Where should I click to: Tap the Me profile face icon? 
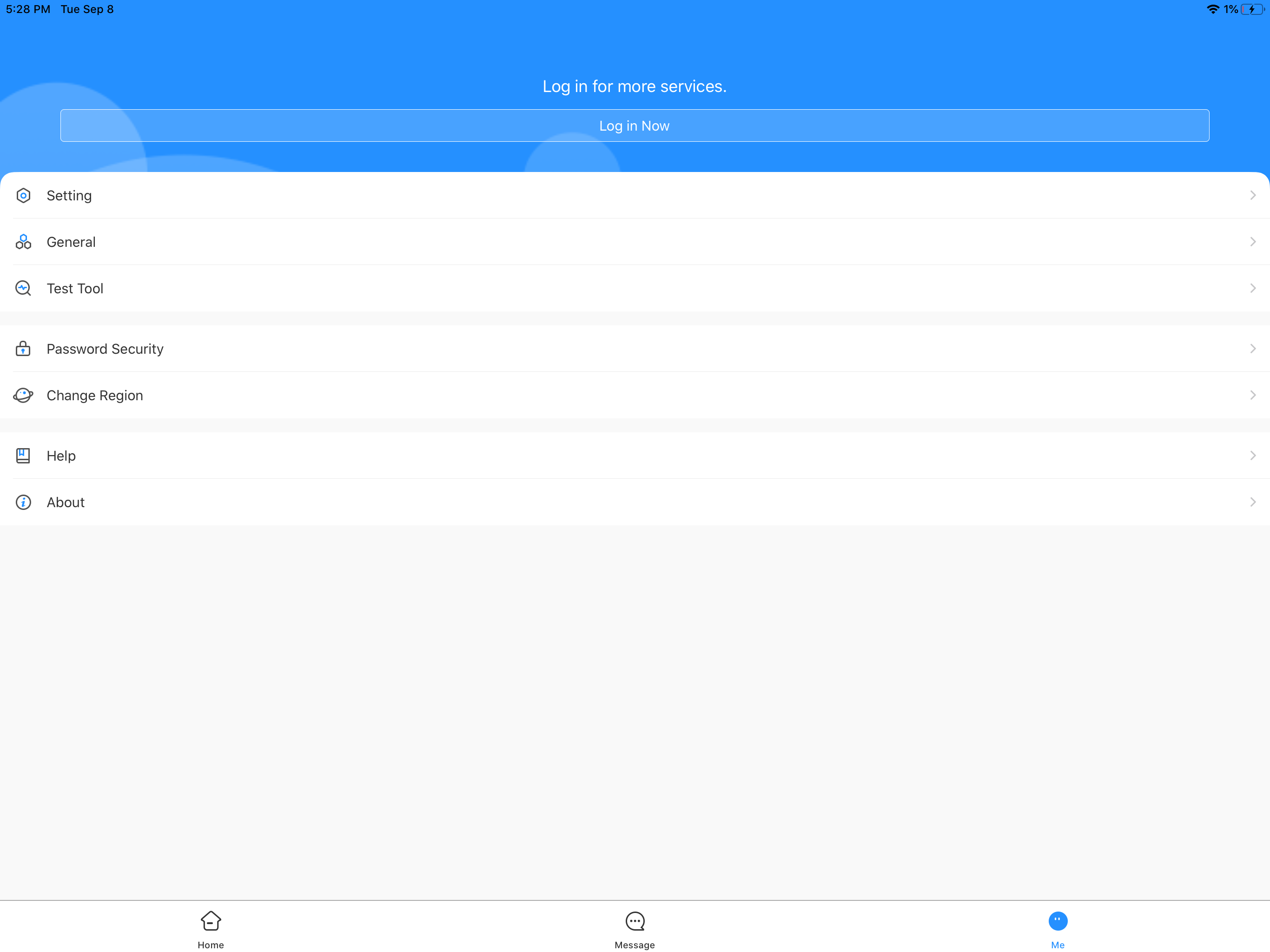coord(1058,920)
